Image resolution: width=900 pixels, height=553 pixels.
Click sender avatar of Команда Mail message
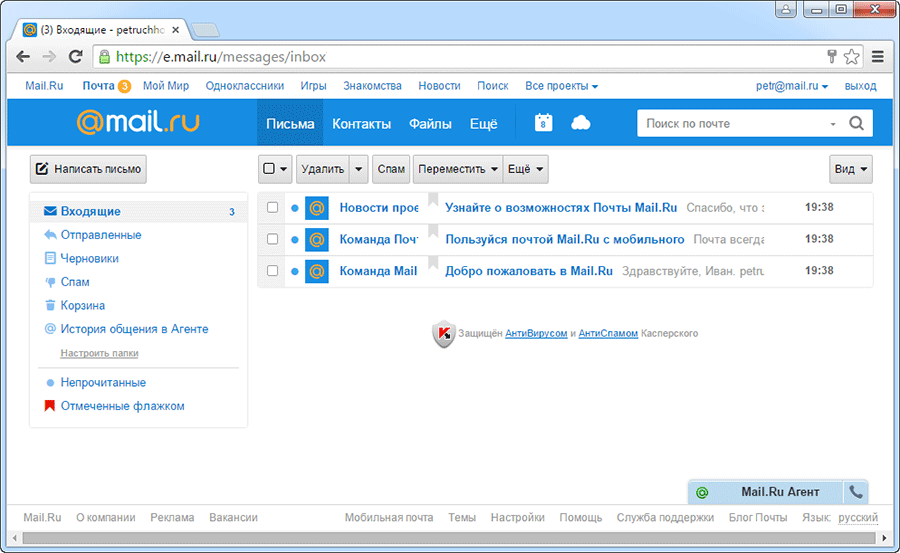[317, 271]
